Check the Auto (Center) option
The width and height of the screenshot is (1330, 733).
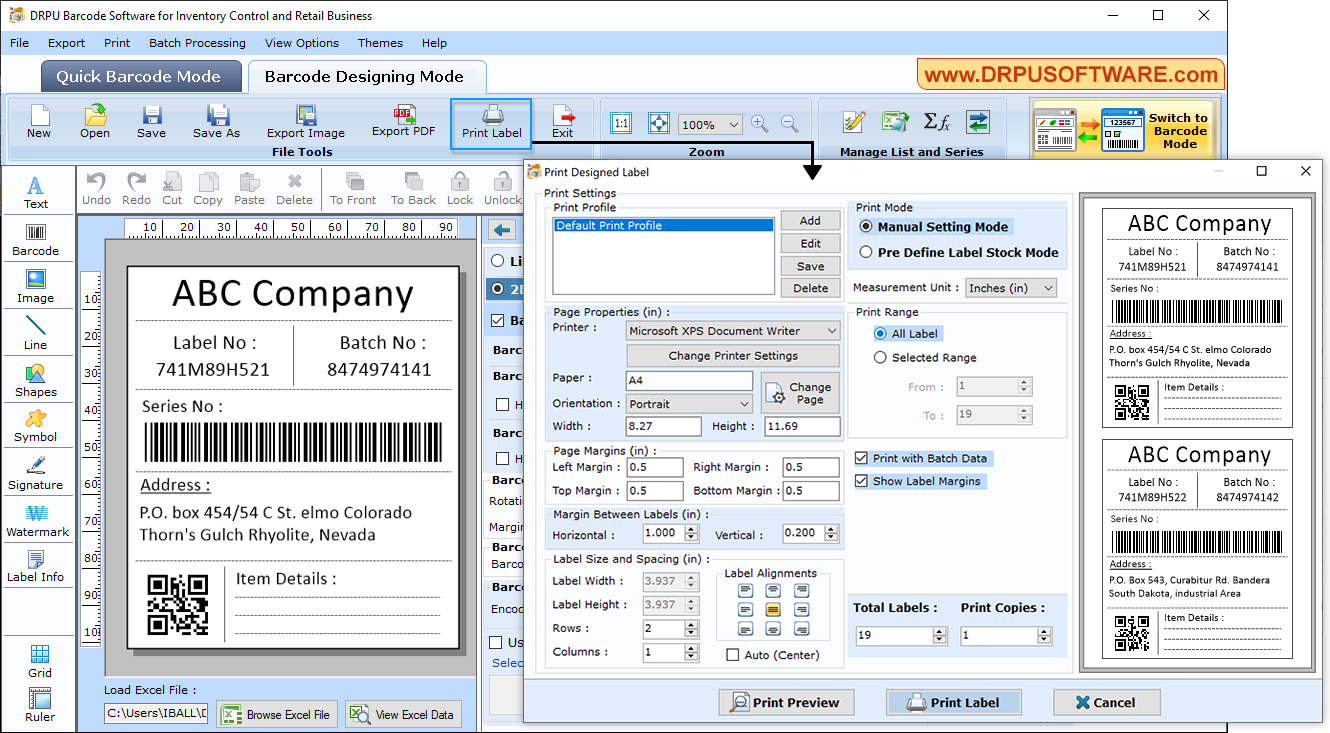[733, 654]
